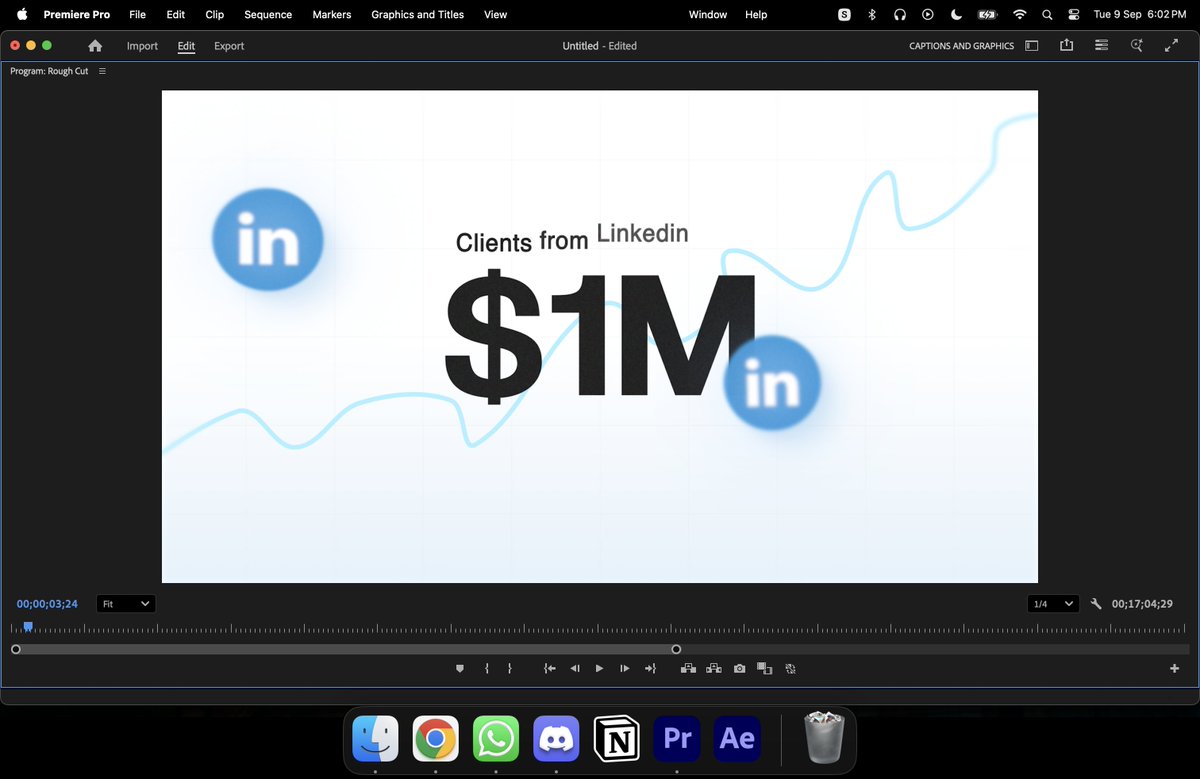
Task: Click the headphones icon in menu bar
Action: pos(900,15)
